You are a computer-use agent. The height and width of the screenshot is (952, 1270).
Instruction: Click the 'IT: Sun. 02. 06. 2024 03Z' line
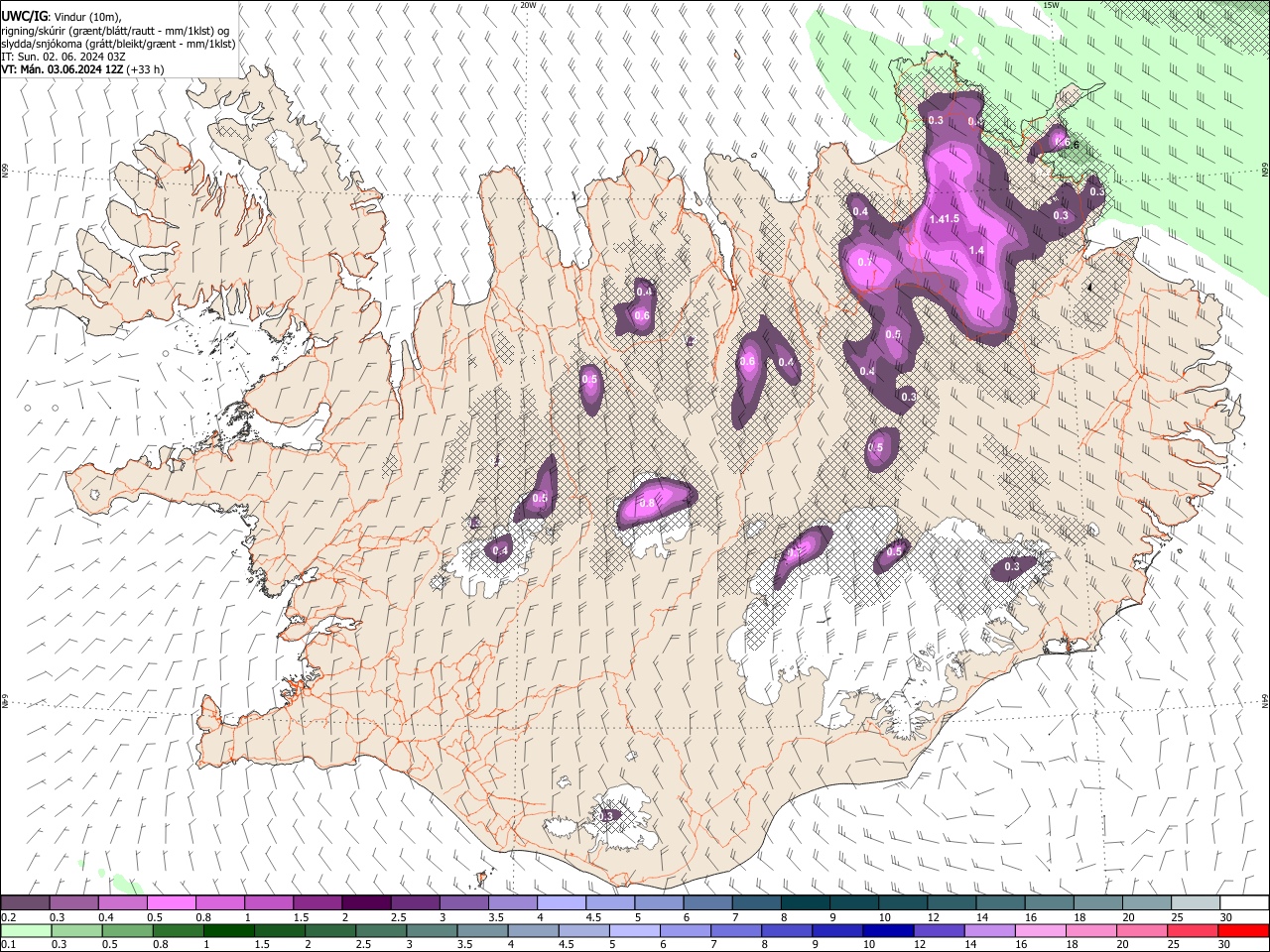(63, 57)
